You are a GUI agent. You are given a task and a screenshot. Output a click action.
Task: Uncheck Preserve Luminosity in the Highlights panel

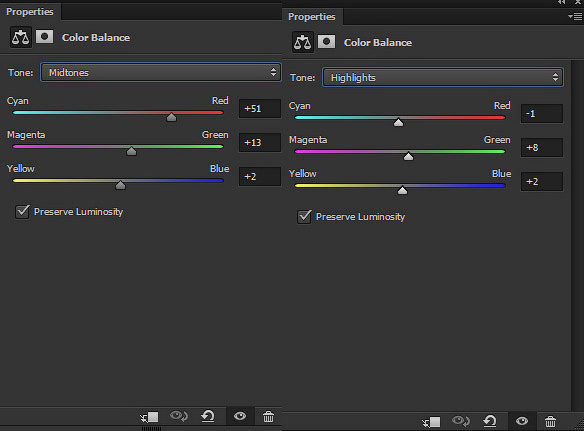[304, 216]
